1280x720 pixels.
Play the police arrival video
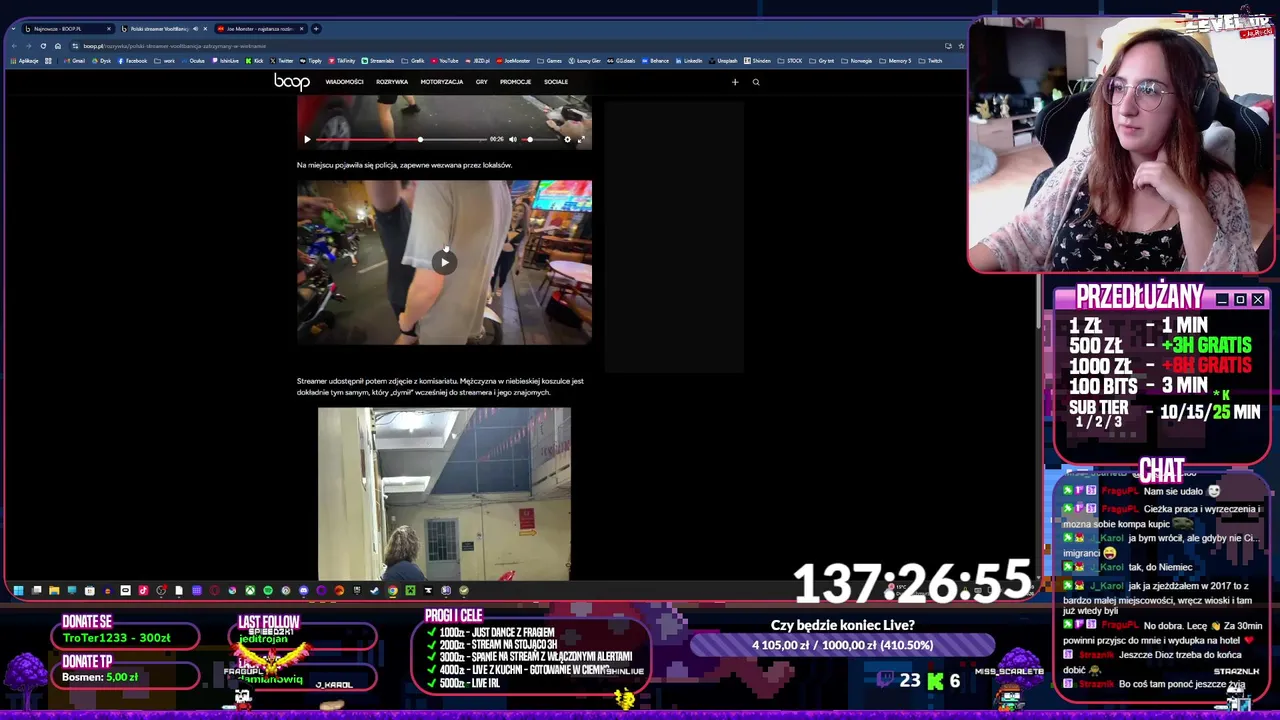444,262
